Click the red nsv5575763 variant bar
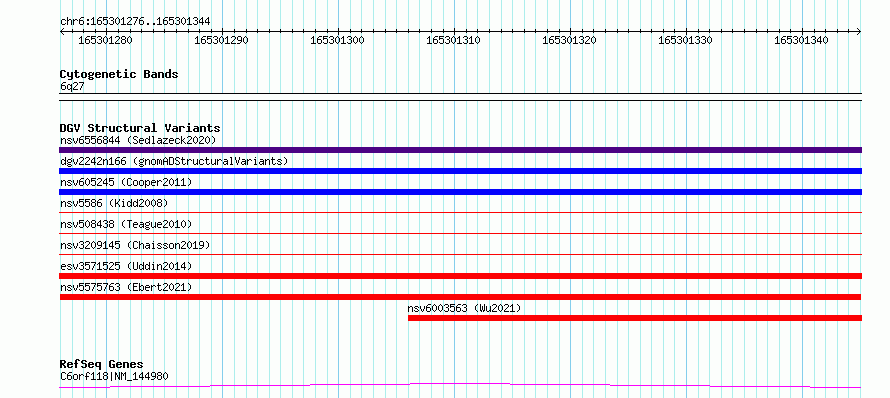 [460, 297]
